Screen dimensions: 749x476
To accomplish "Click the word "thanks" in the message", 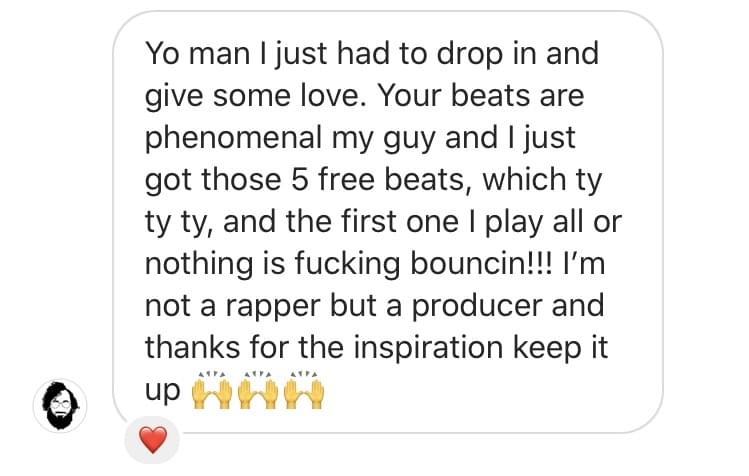I will [x=193, y=347].
